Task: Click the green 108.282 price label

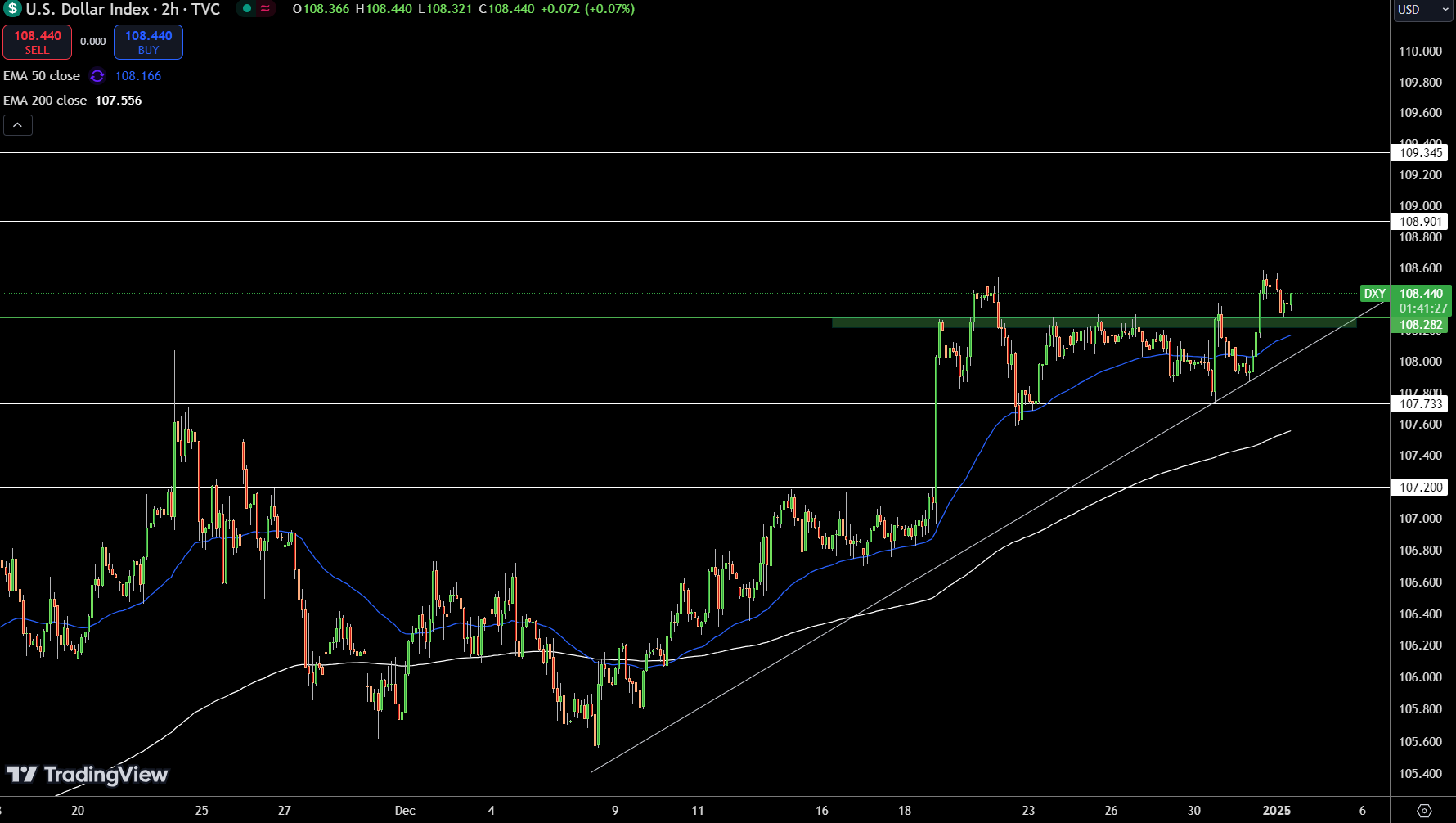Action: coord(1420,325)
